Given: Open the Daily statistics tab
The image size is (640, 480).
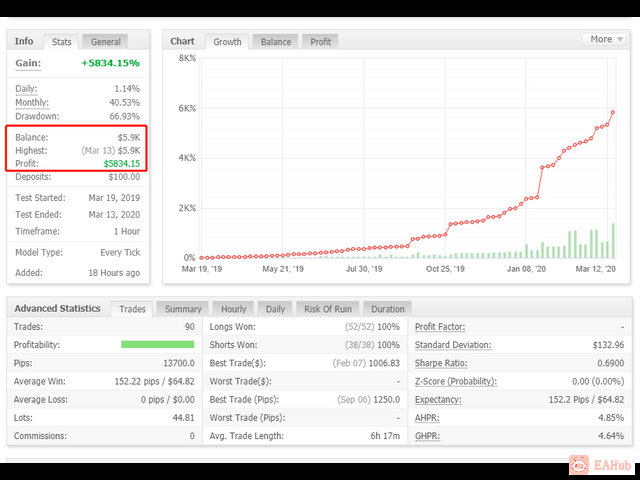Looking at the screenshot, I should tap(275, 309).
